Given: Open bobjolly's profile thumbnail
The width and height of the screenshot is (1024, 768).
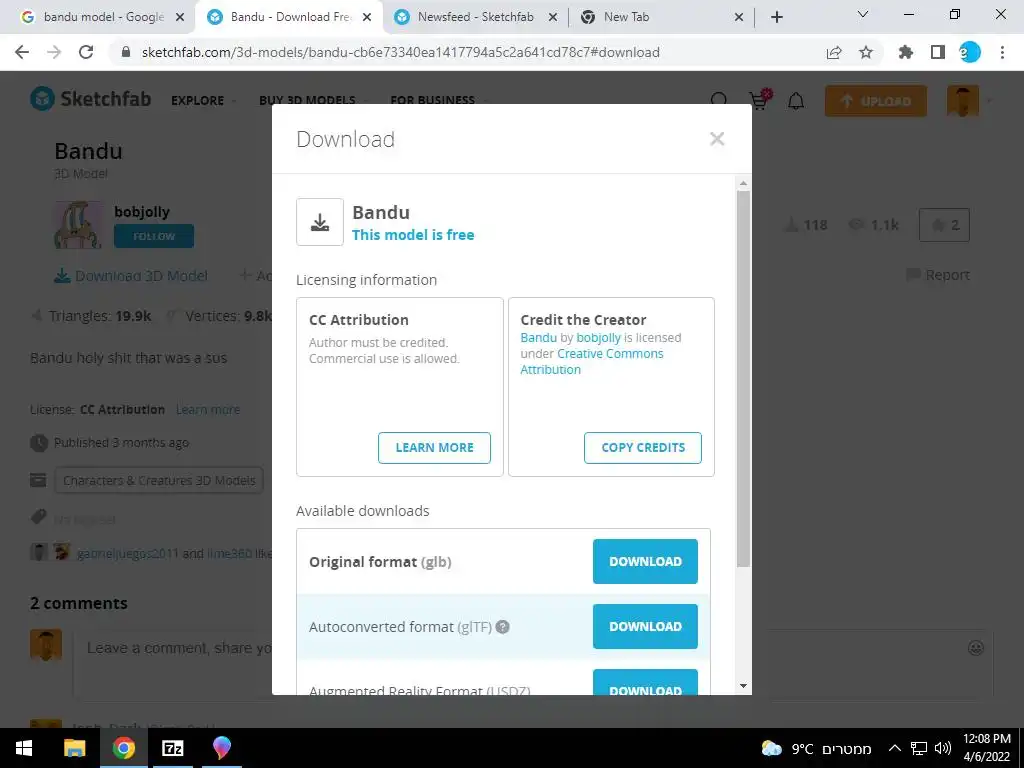Looking at the screenshot, I should tap(78, 225).
